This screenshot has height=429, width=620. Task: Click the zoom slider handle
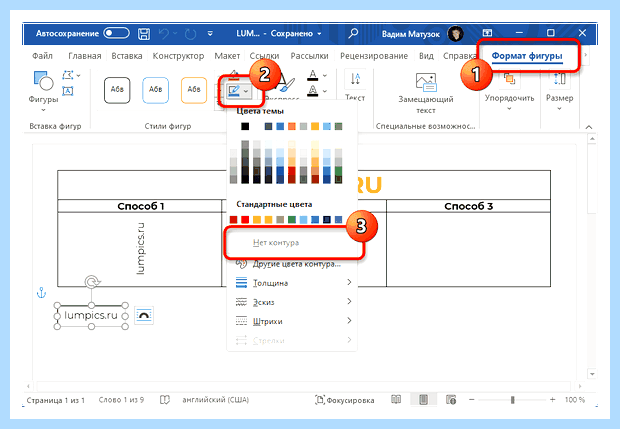[x=512, y=400]
